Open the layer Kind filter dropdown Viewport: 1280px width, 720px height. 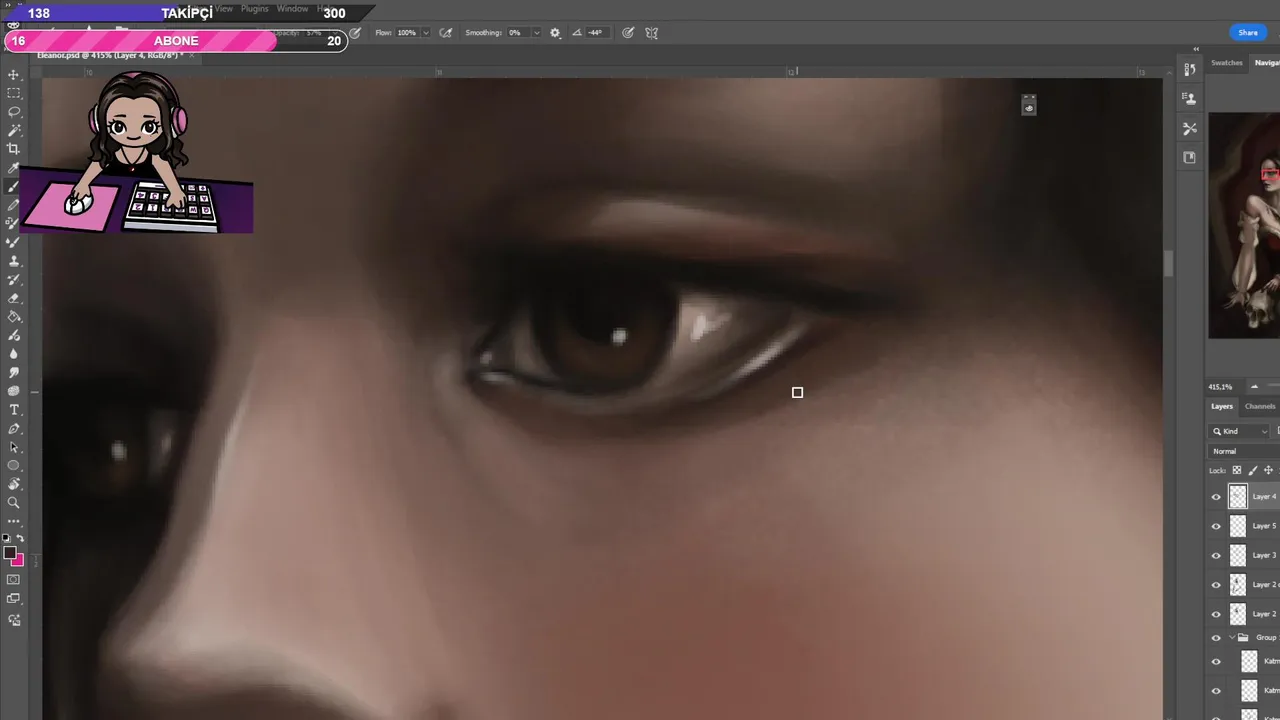point(1240,431)
